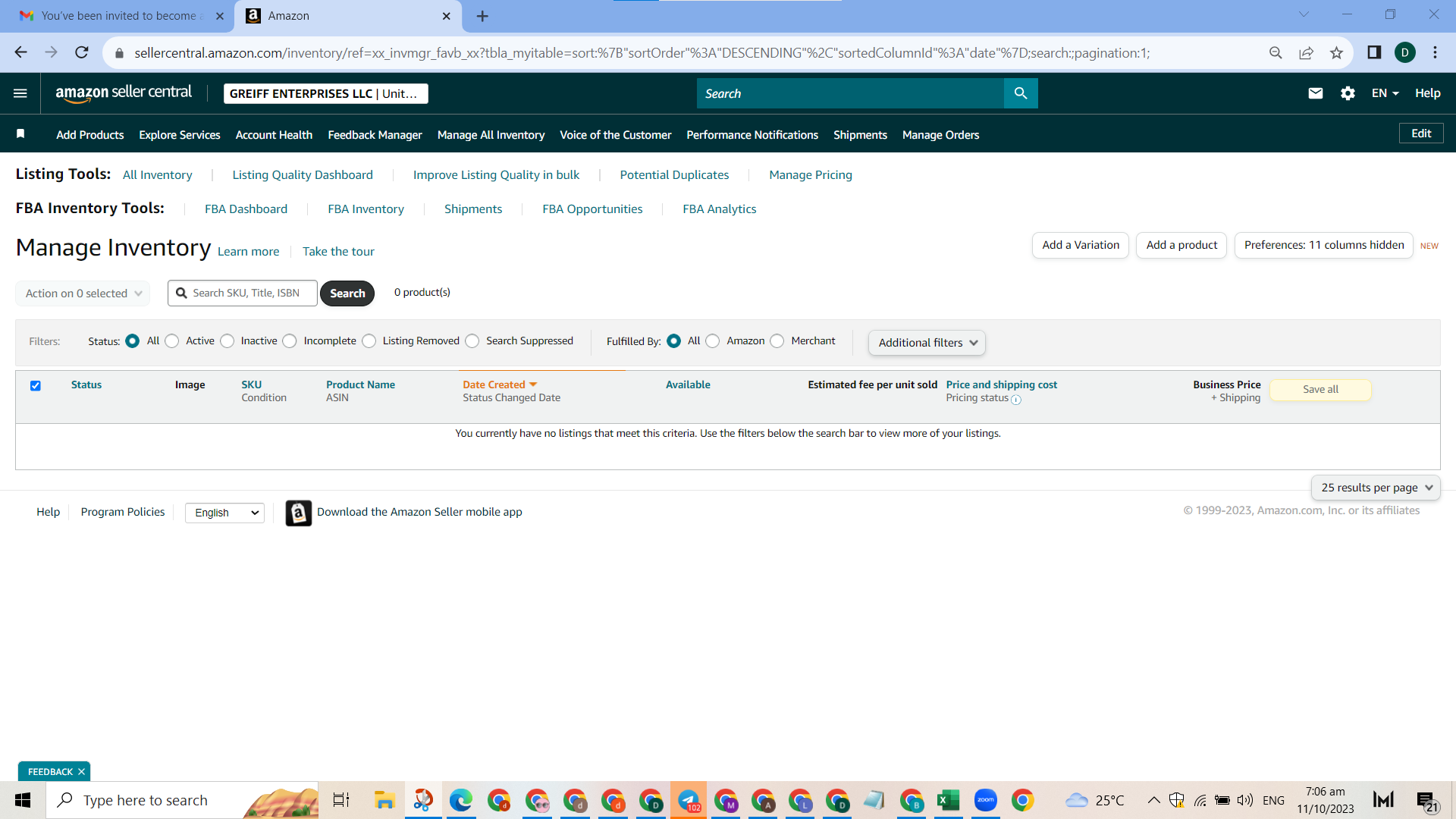
Task: Reload the page in Chrome
Action: [x=82, y=52]
